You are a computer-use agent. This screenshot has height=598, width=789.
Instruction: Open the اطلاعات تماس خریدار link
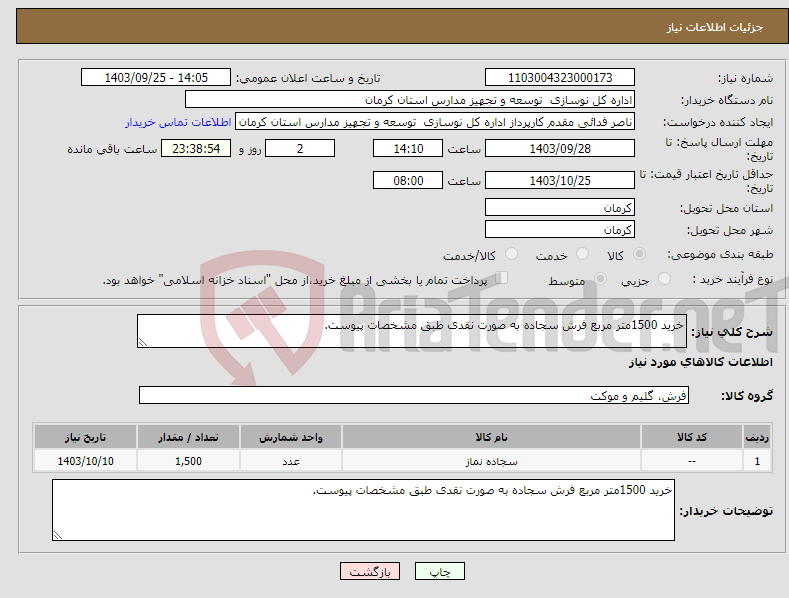click(178, 122)
